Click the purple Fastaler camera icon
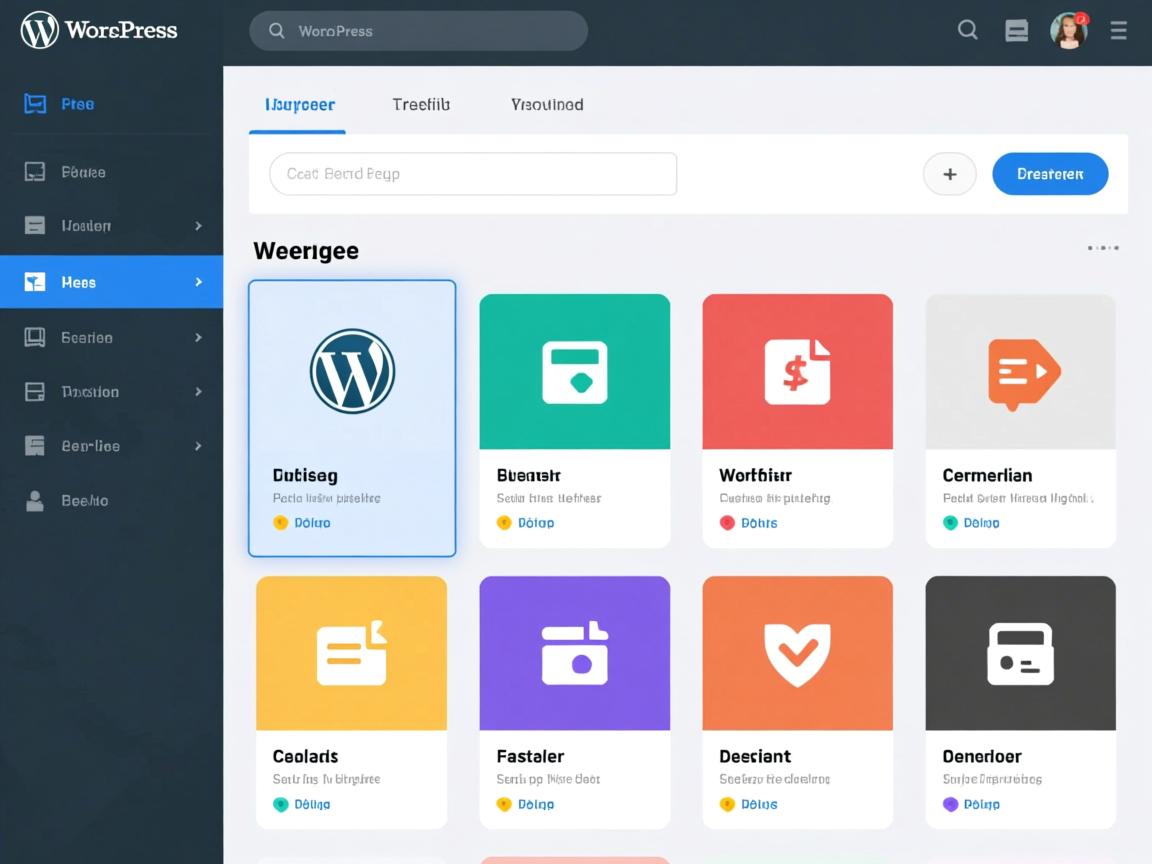Image resolution: width=1152 pixels, height=864 pixels. tap(574, 654)
